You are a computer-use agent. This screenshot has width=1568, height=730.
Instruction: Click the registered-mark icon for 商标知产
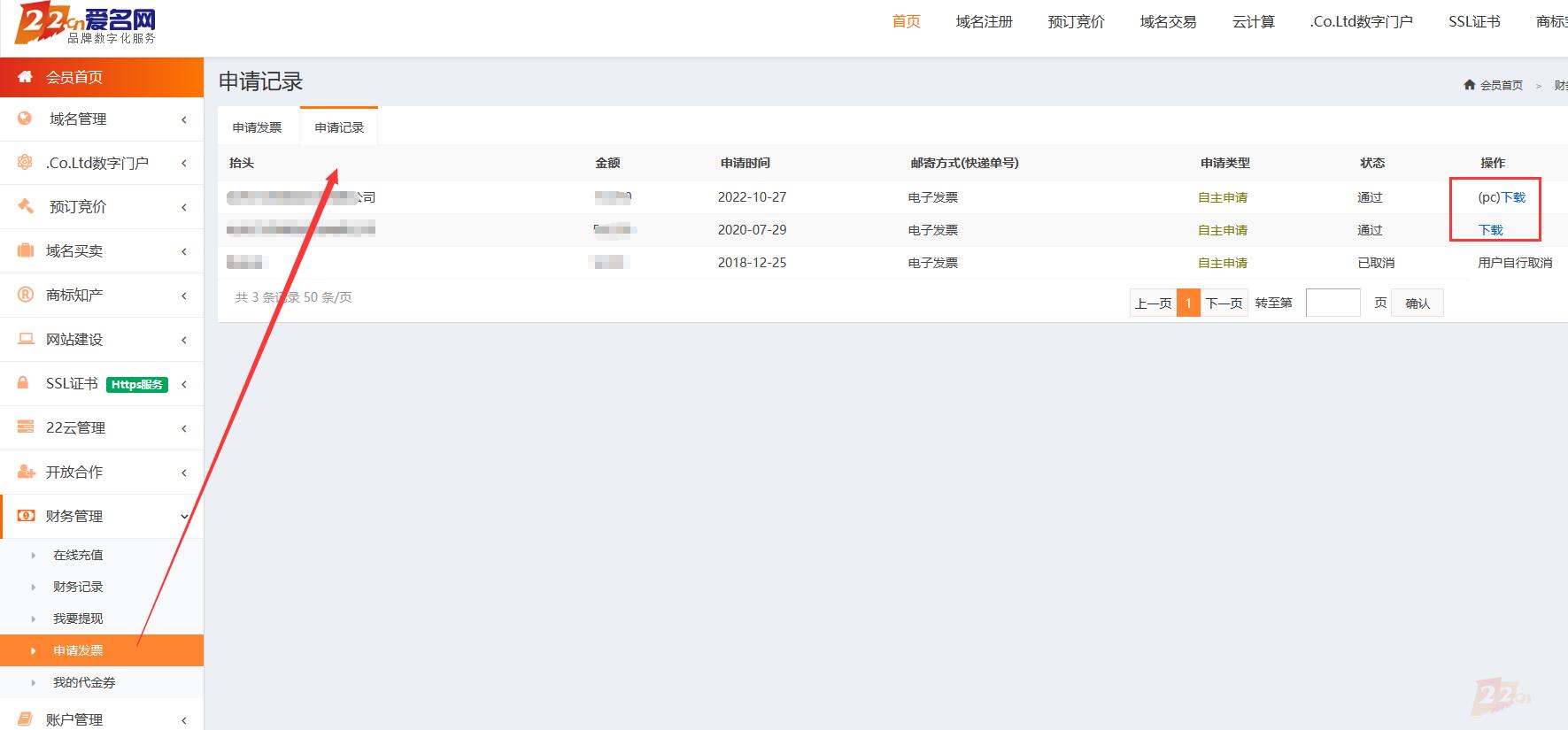25,295
